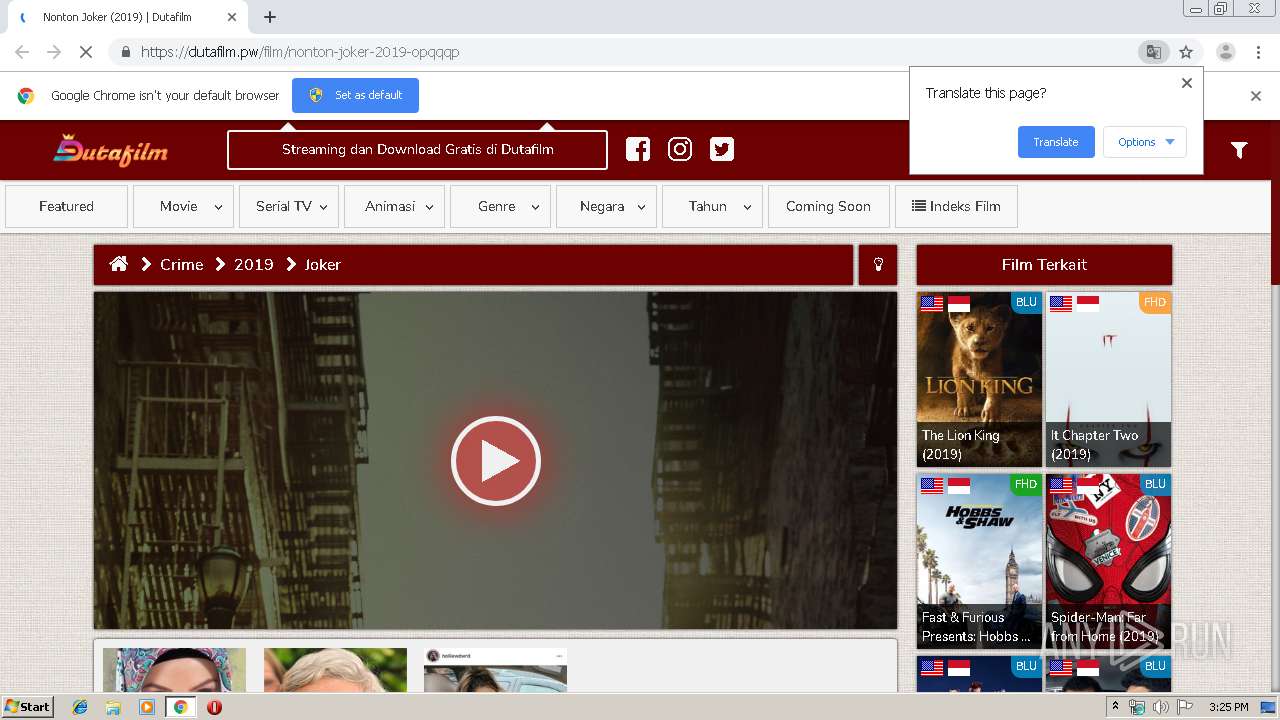Click the taskbar clock 3:25 PM
Viewport: 1280px width, 720px height.
pyautogui.click(x=1228, y=707)
